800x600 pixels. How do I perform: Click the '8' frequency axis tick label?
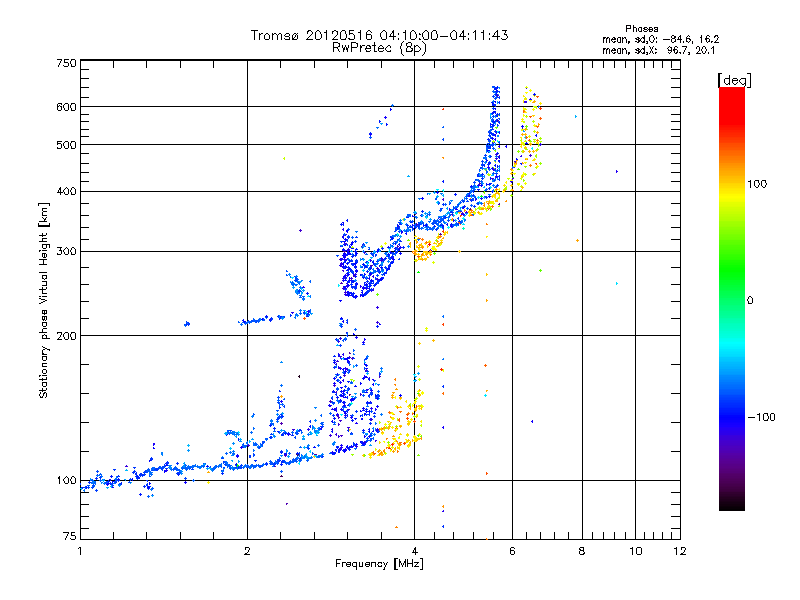(x=582, y=551)
